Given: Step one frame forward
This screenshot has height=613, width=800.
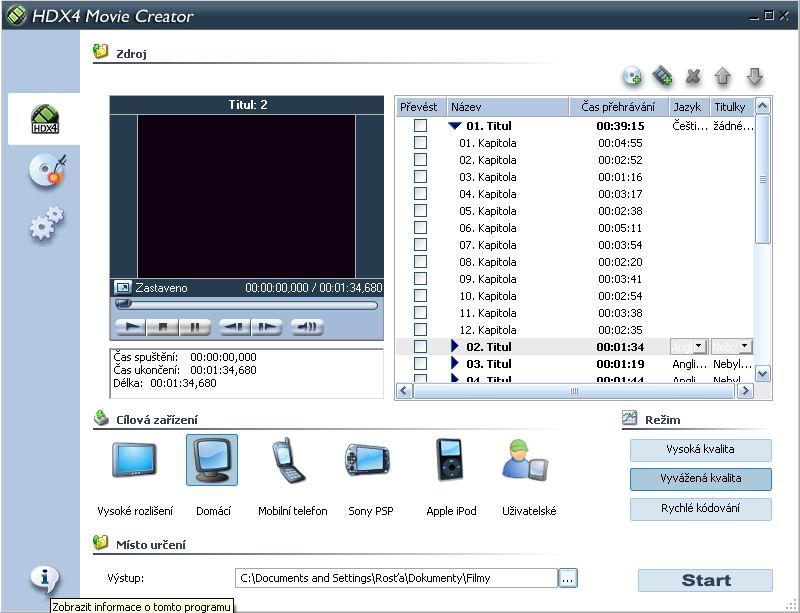Looking at the screenshot, I should click(266, 327).
